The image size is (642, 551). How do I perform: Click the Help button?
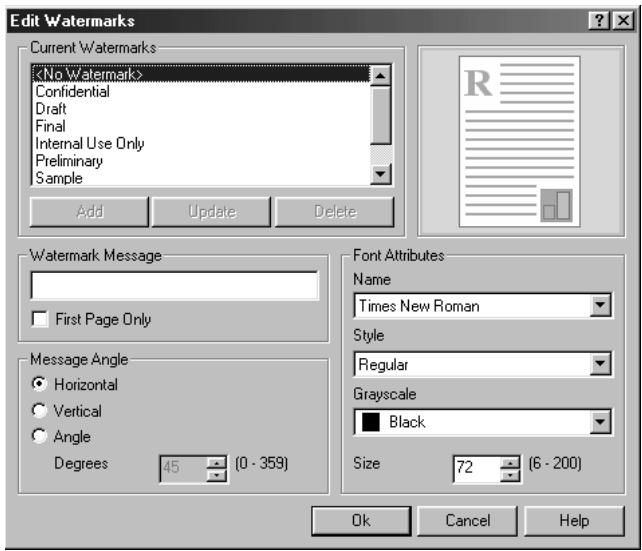click(x=574, y=521)
